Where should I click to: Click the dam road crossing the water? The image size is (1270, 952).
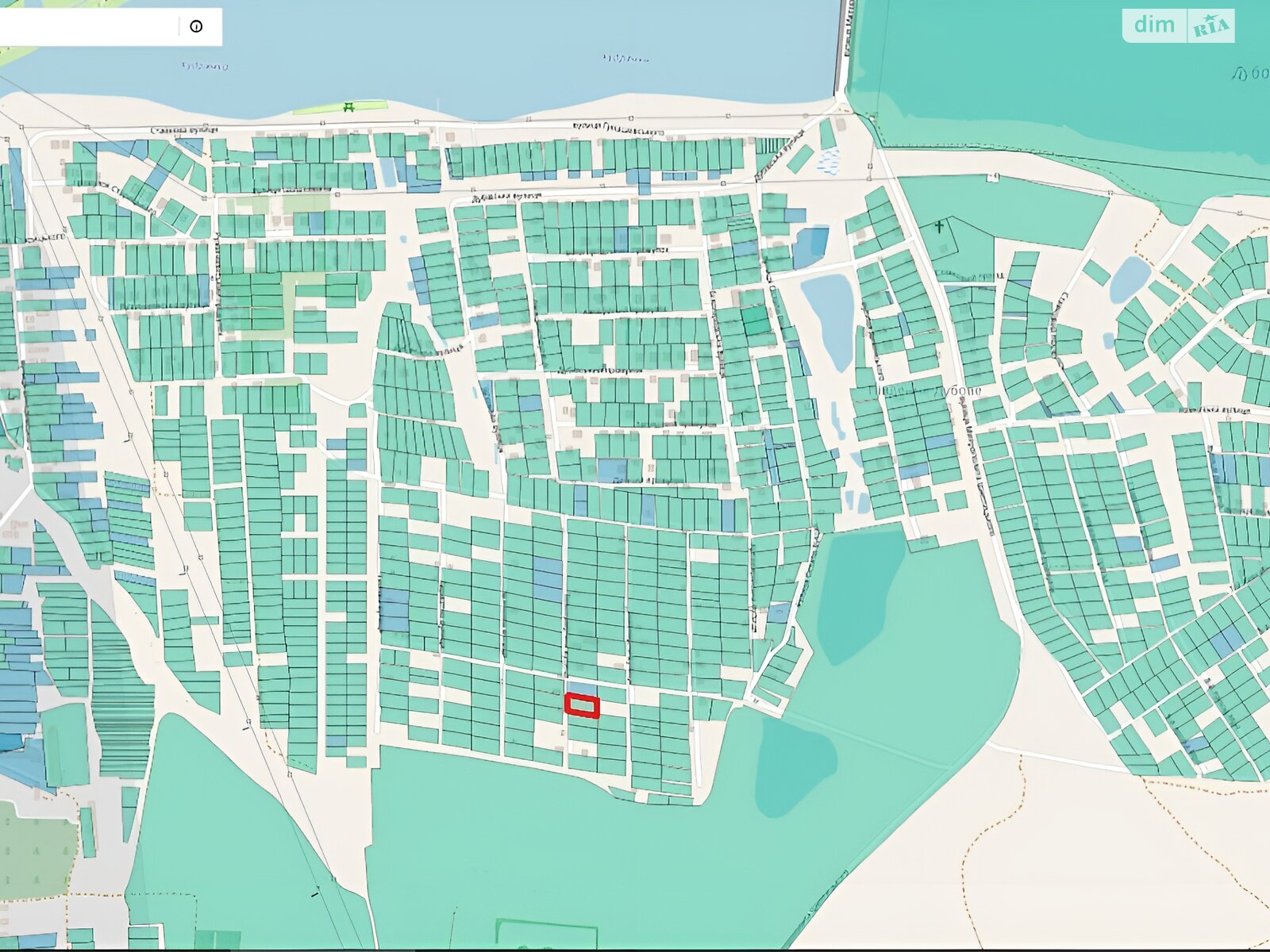click(x=842, y=48)
